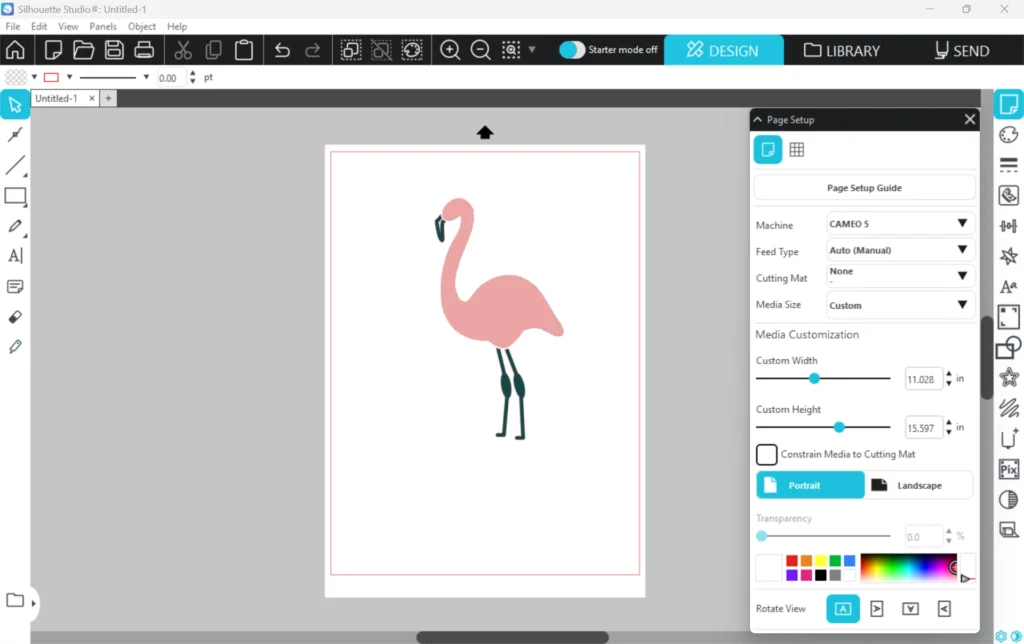Image resolution: width=1024 pixels, height=644 pixels.
Task: Click the Save floppy disk icon
Action: point(114,50)
